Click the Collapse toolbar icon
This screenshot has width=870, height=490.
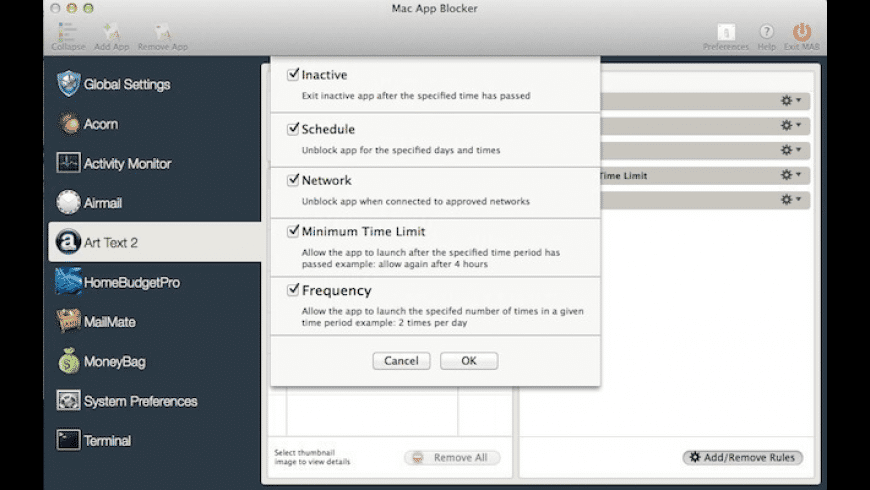click(x=68, y=32)
